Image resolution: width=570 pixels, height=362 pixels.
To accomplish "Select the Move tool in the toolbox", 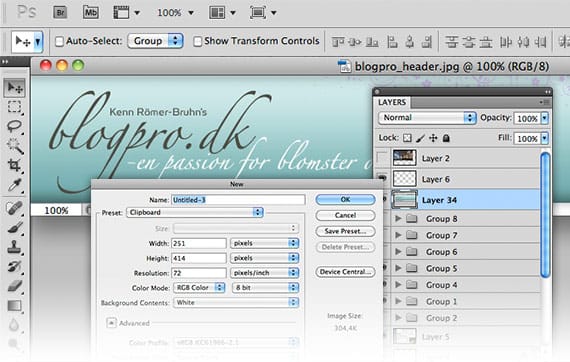I will point(15,88).
